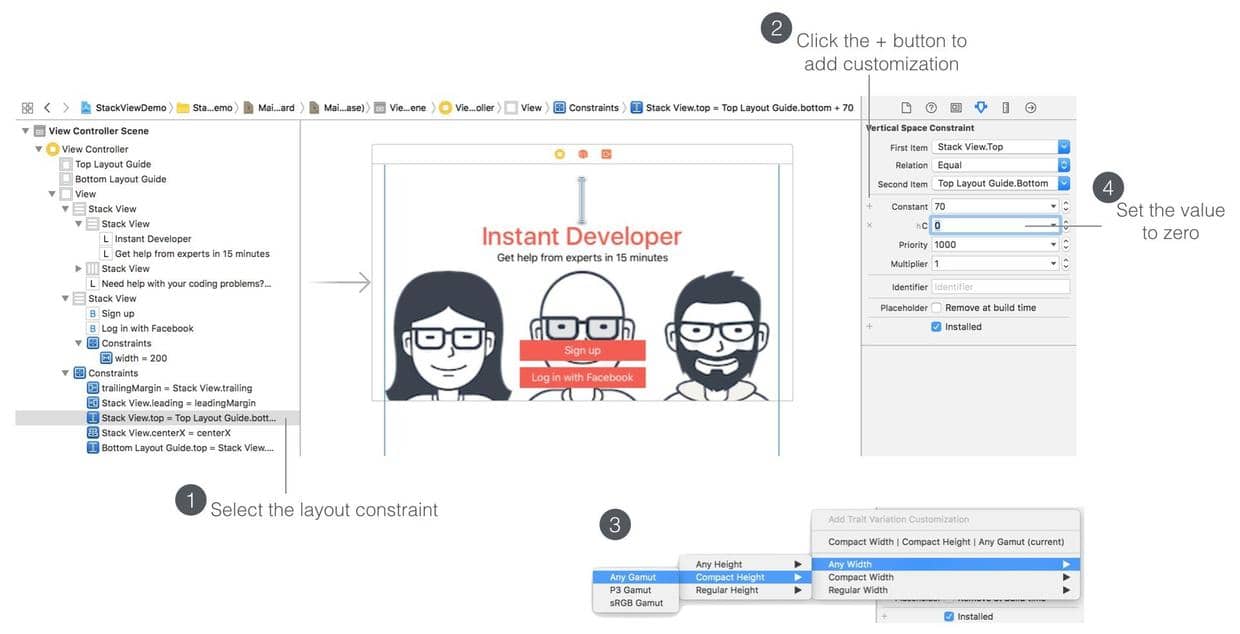Image resolution: width=1240 pixels, height=634 pixels.
Task: Click the red Sign up button on canvas
Action: click(582, 351)
